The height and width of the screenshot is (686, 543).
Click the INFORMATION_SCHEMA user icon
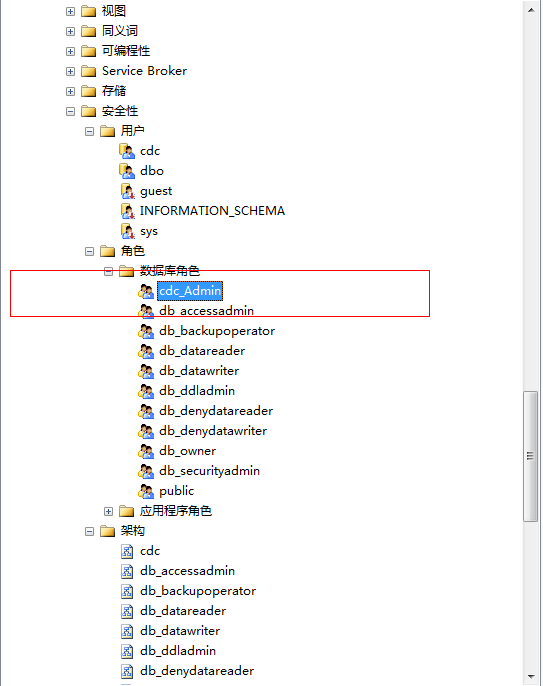point(127,211)
